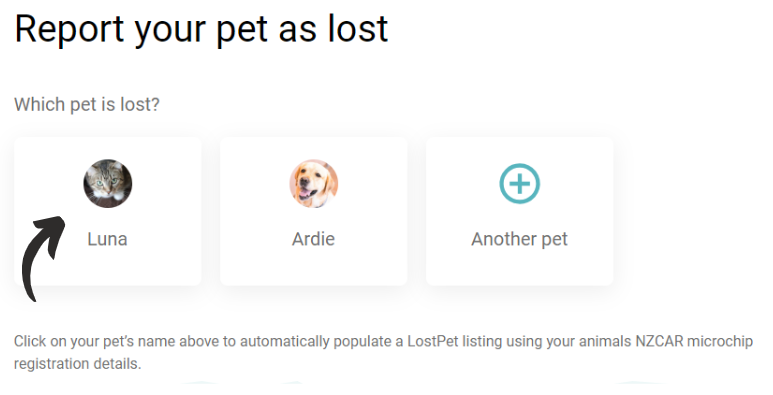Click empty area above Ardie's photo in card
Viewport: 773px width, 395px height.
click(x=314, y=147)
